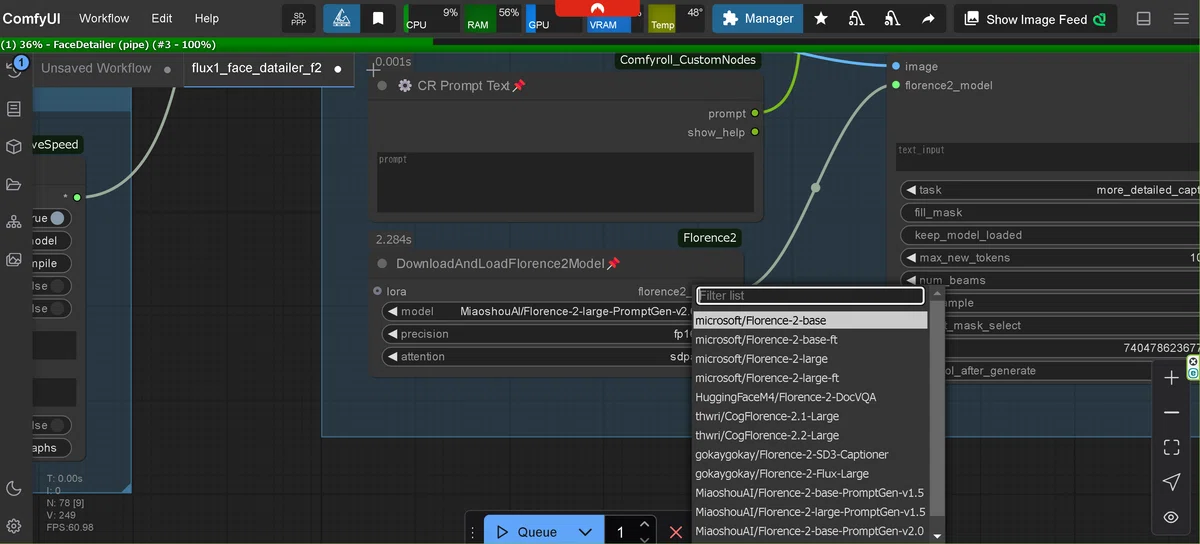Open the workflow list sidebar icon

coord(14,109)
